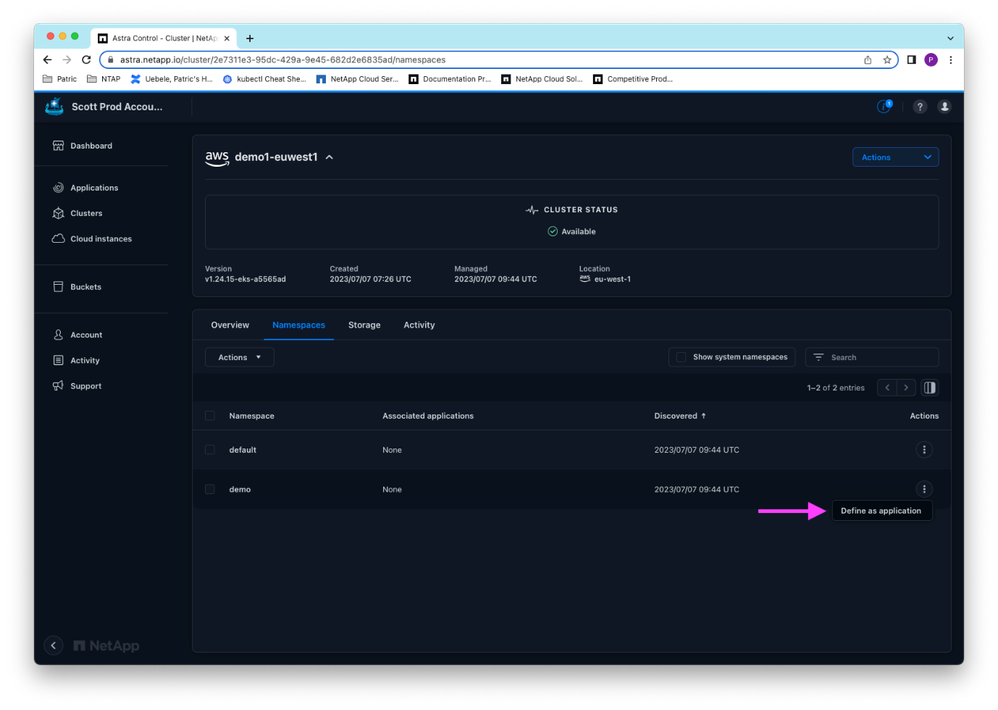Viewport: 998px width, 710px height.
Task: Go to previous page of entries
Action: click(887, 387)
